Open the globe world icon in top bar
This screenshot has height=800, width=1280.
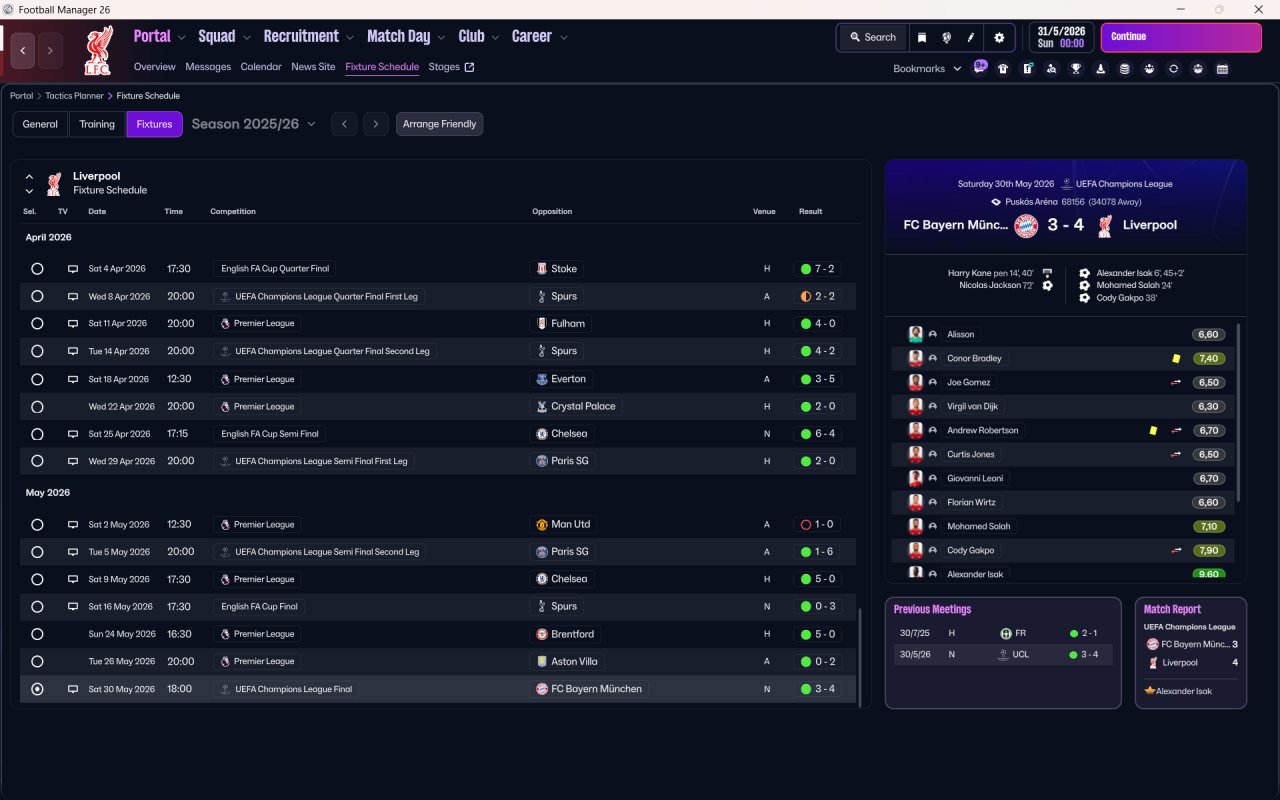coord(946,38)
